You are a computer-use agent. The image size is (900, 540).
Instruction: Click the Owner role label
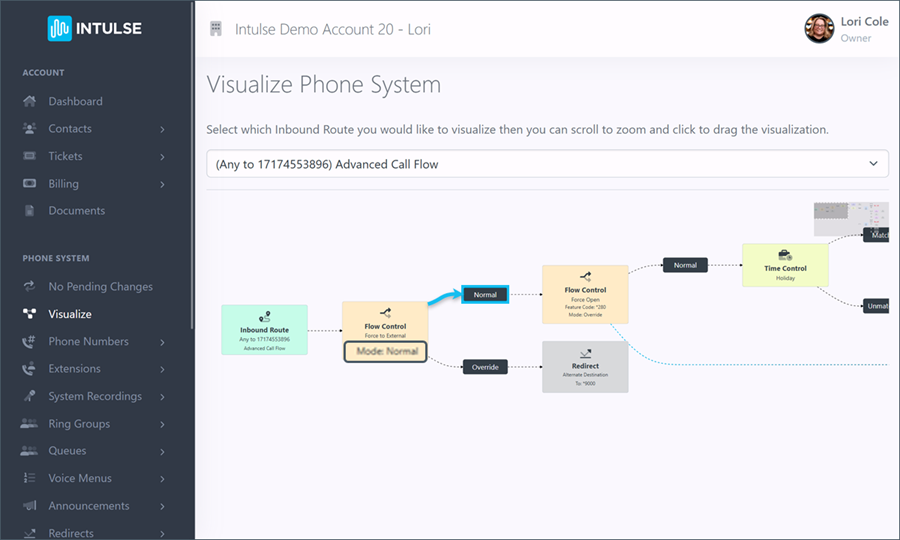[x=856, y=38]
